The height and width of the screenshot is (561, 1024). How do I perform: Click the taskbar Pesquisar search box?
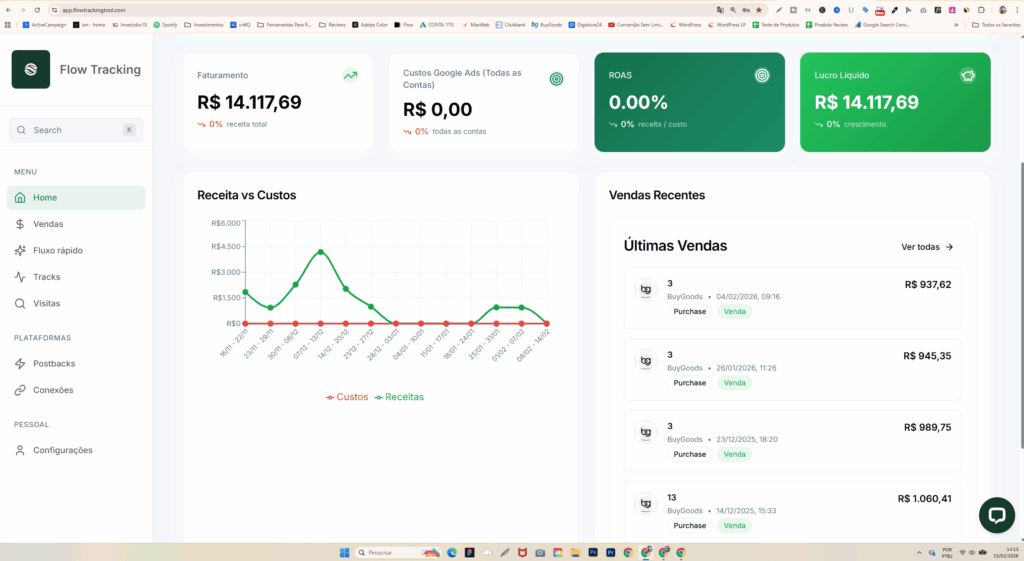tap(398, 553)
